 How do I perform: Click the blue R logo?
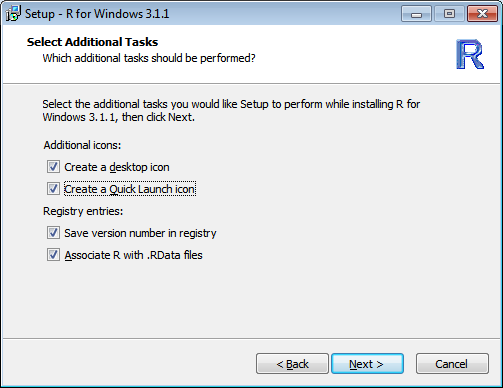[470, 54]
